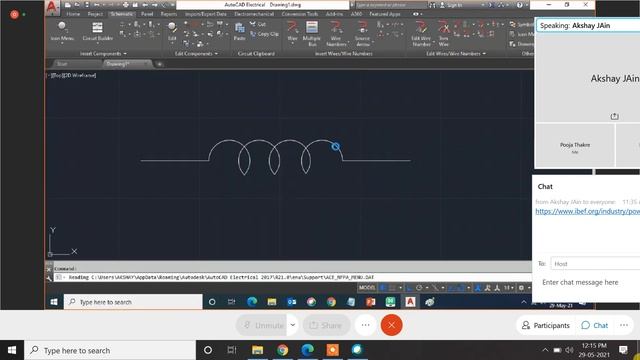Toggle the Chat panel button
This screenshot has height=360, width=640.
pyautogui.click(x=595, y=325)
